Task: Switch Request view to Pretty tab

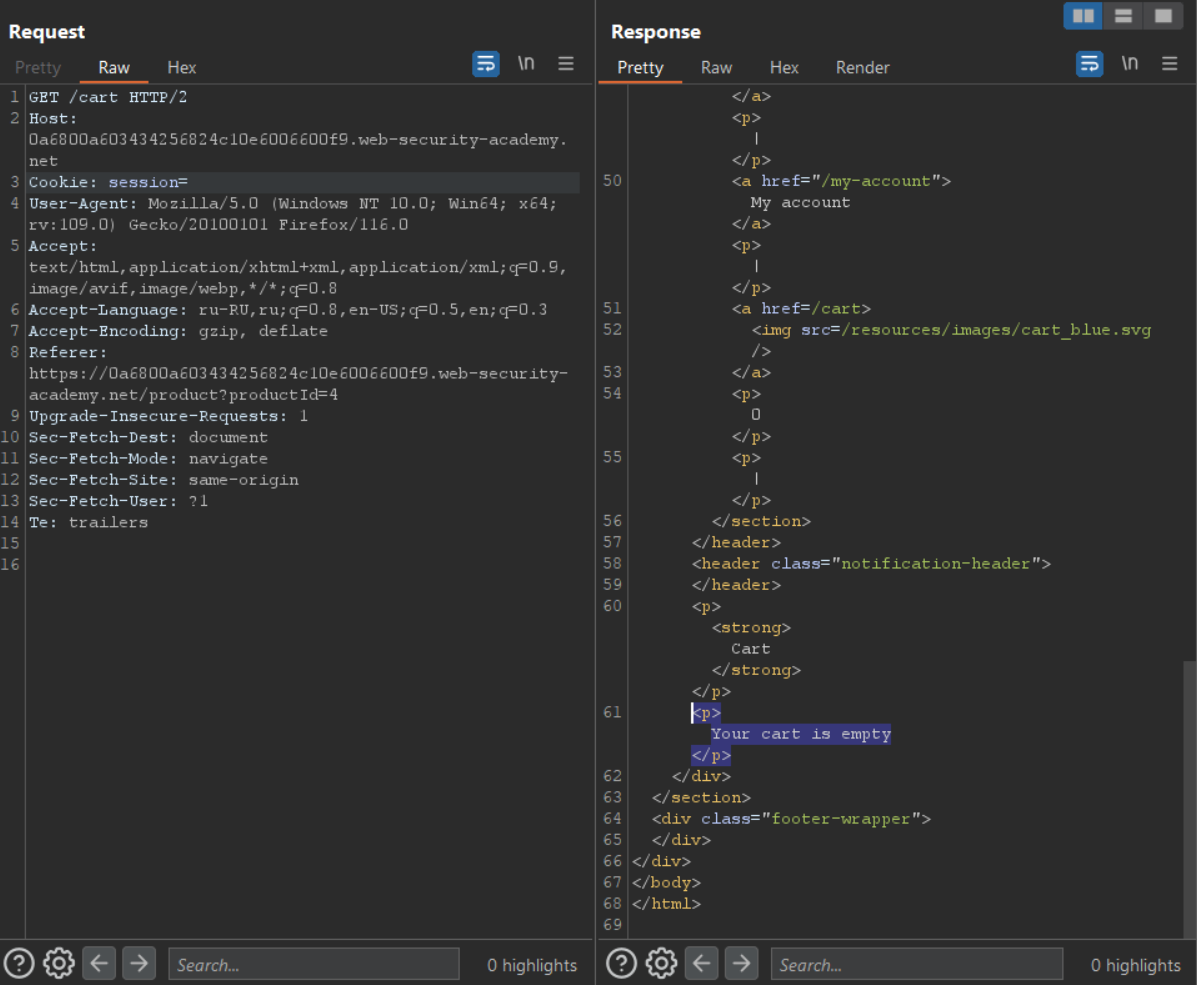Action: click(x=38, y=68)
